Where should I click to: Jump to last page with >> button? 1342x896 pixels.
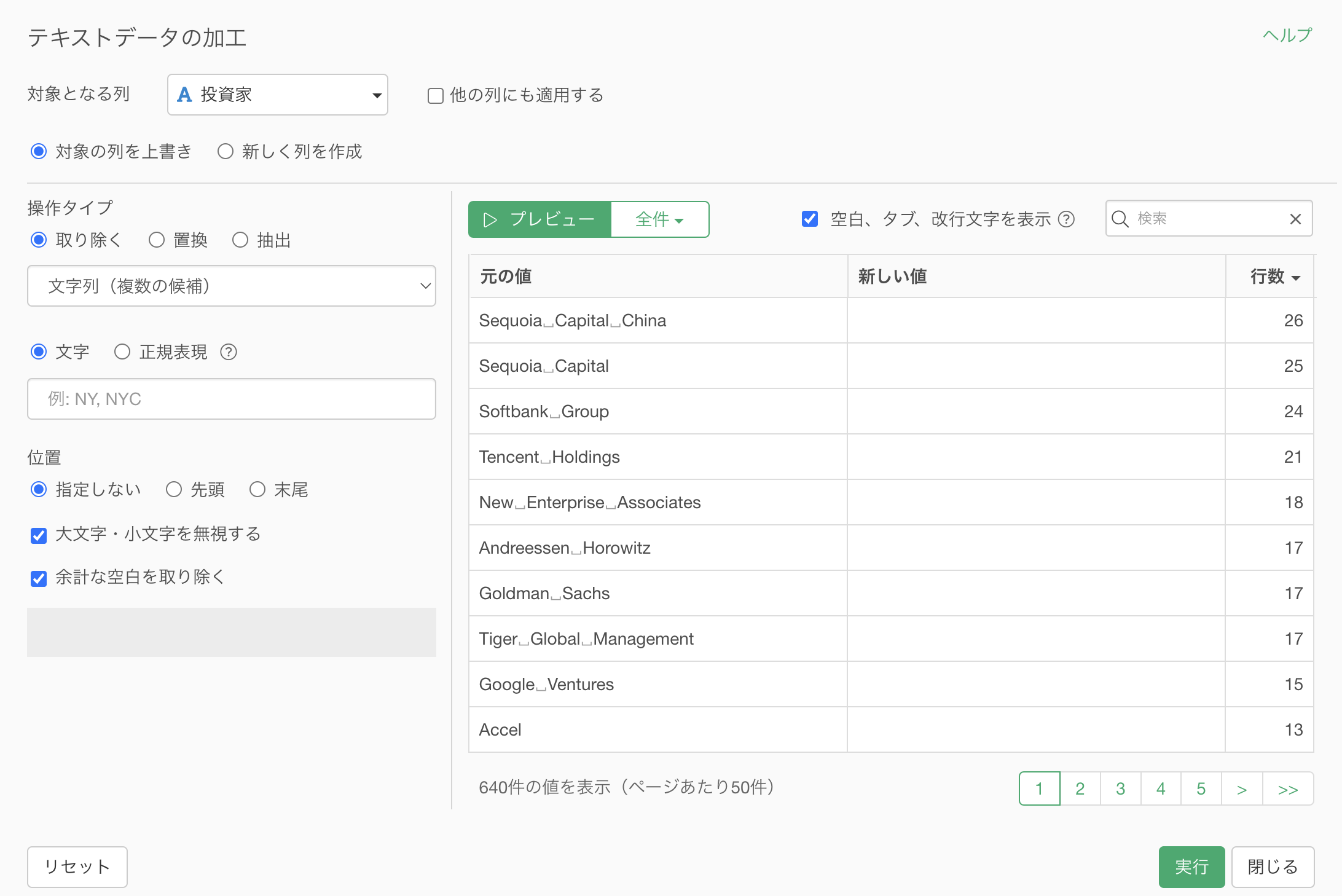(x=1288, y=788)
